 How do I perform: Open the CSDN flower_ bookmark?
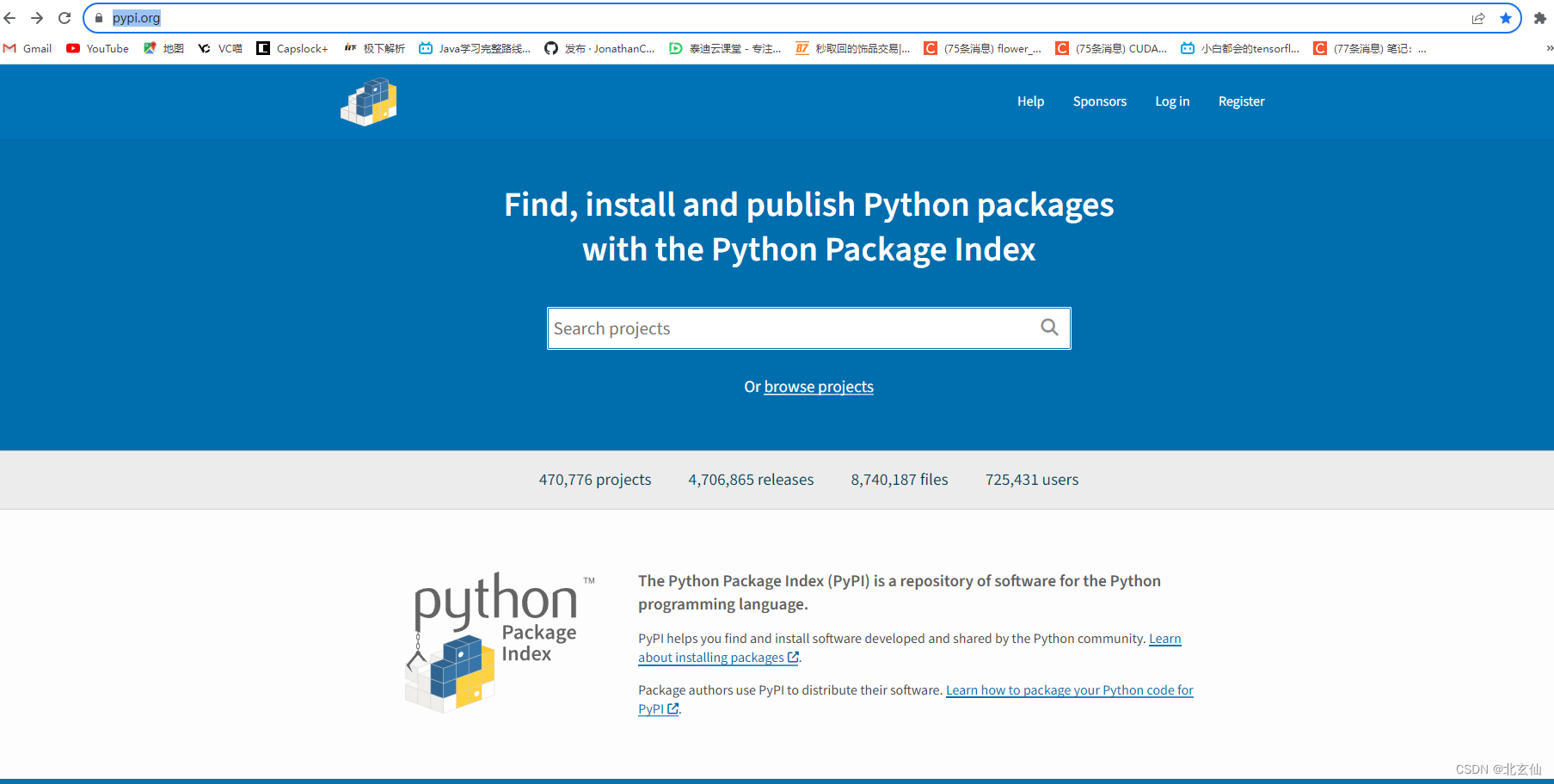[982, 48]
